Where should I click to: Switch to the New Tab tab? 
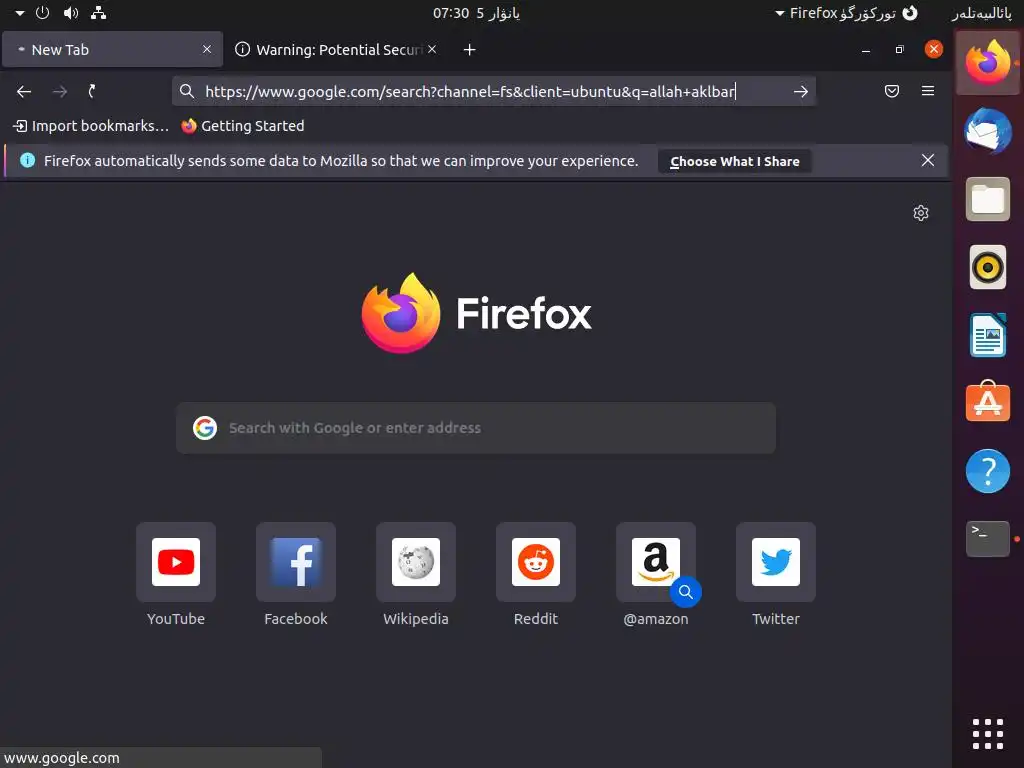click(112, 50)
